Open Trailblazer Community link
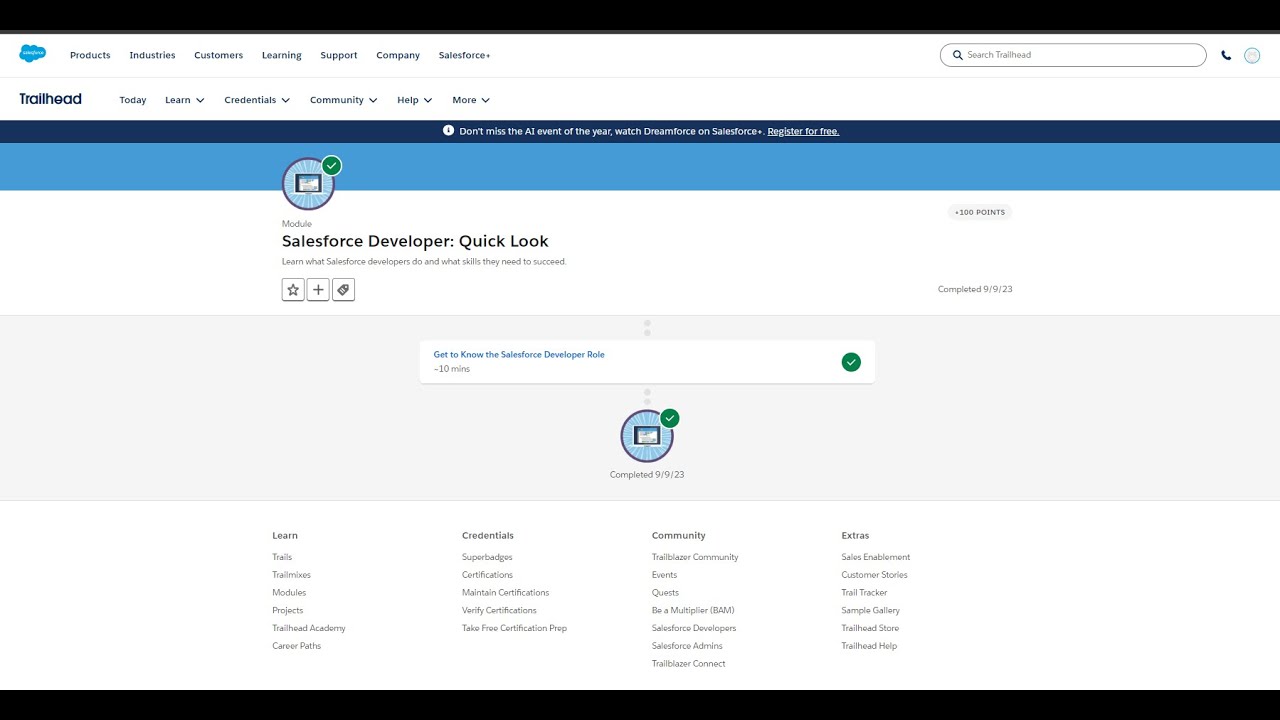 click(695, 557)
